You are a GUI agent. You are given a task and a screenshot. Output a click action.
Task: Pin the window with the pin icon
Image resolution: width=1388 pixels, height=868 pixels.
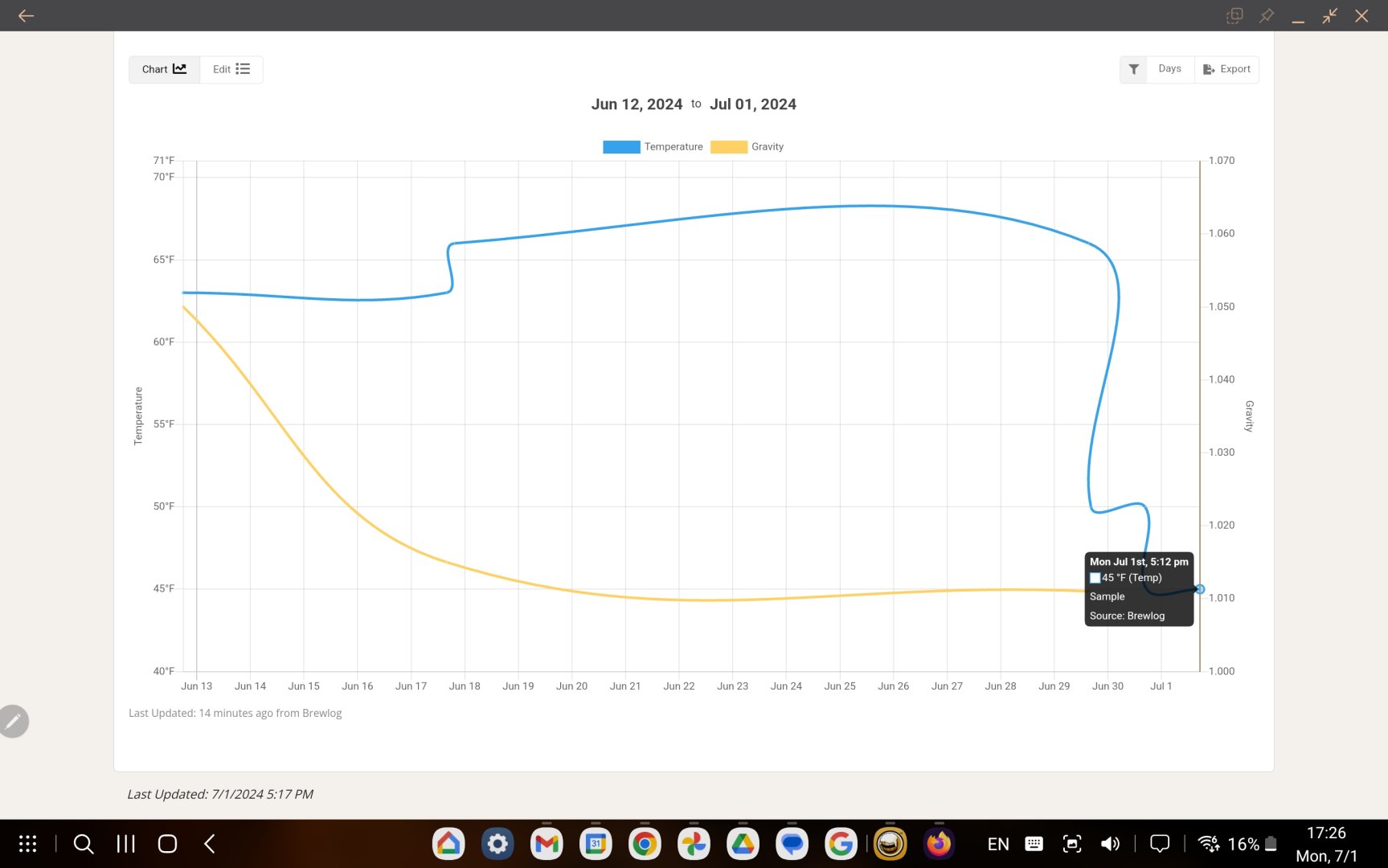pos(1267,16)
